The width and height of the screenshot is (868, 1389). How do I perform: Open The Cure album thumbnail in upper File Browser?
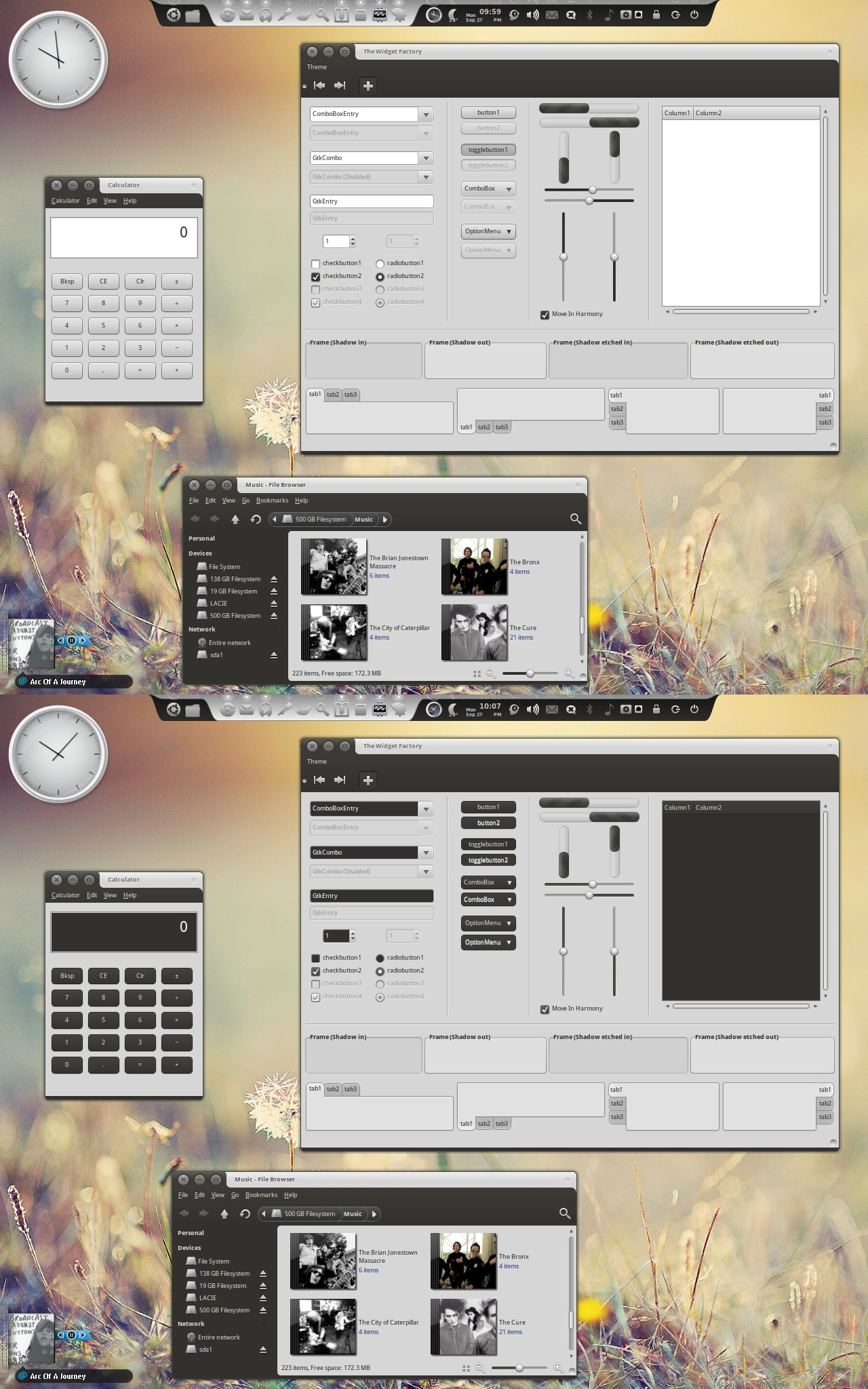click(x=474, y=632)
